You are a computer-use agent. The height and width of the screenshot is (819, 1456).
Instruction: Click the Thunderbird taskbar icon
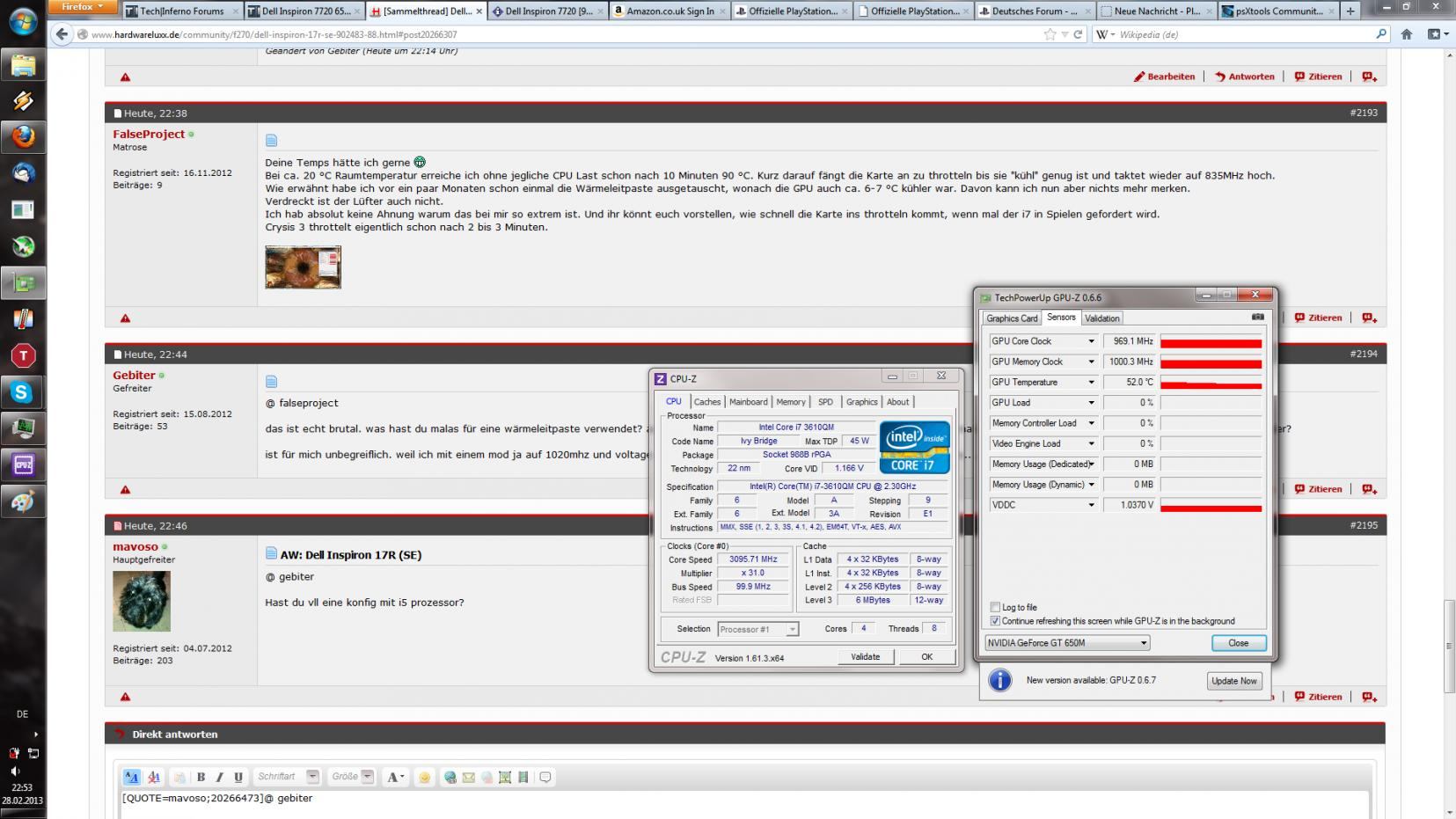23,173
